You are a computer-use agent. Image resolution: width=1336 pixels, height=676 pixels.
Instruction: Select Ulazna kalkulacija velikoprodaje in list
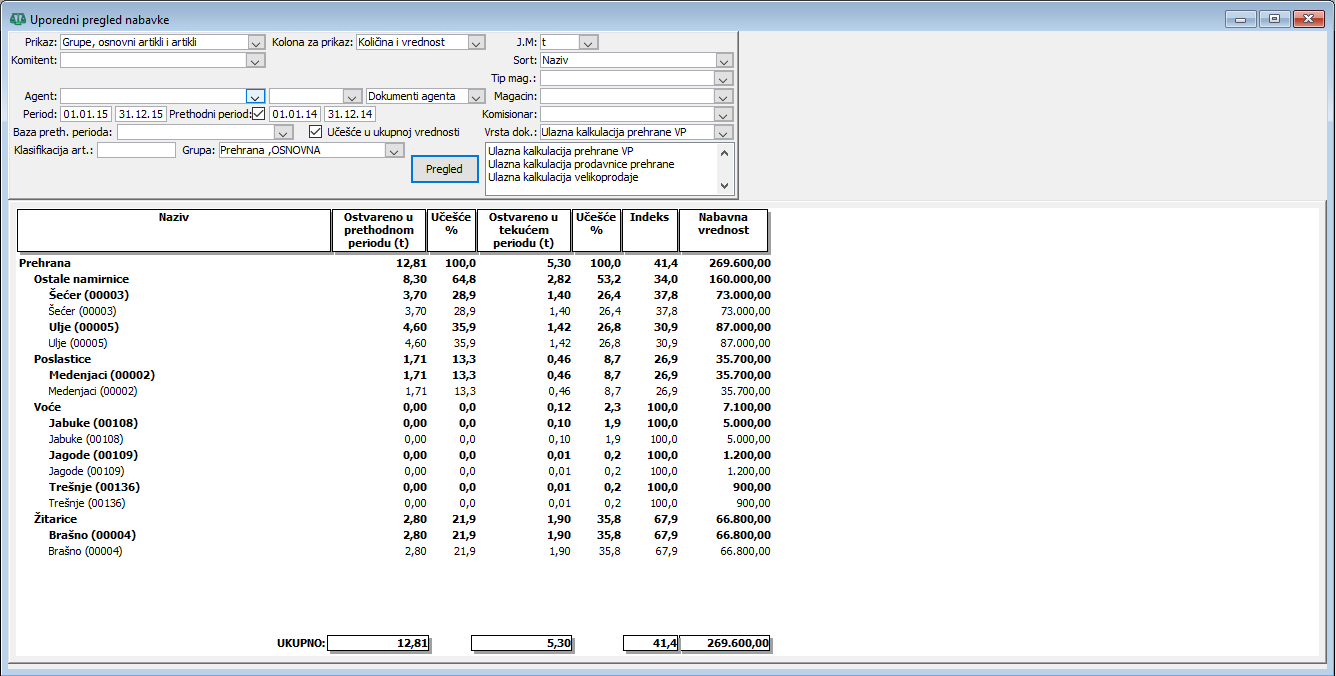tap(562, 177)
